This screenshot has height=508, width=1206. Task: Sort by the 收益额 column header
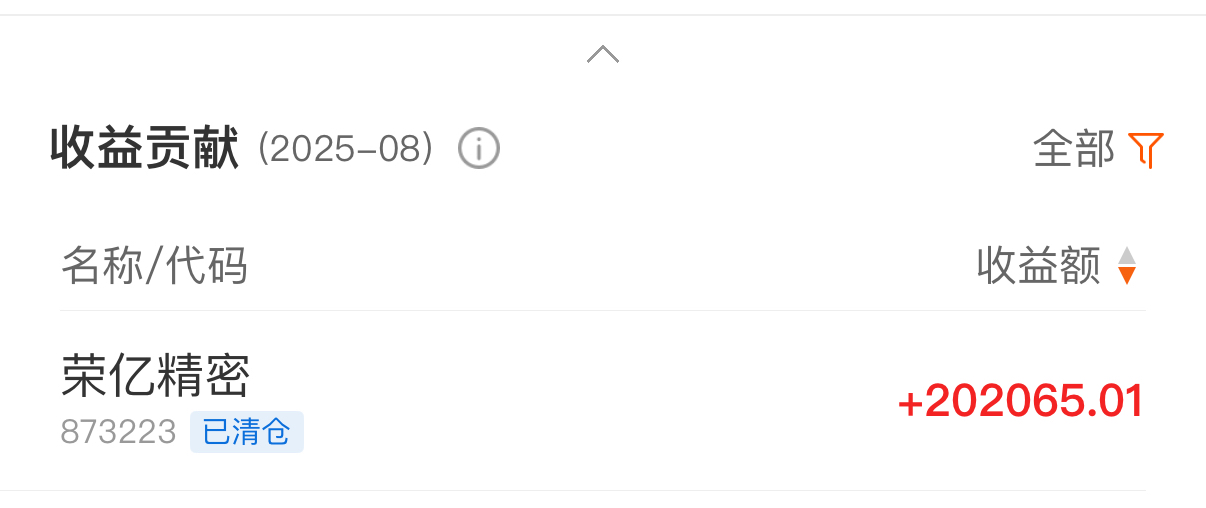[x=1038, y=266]
